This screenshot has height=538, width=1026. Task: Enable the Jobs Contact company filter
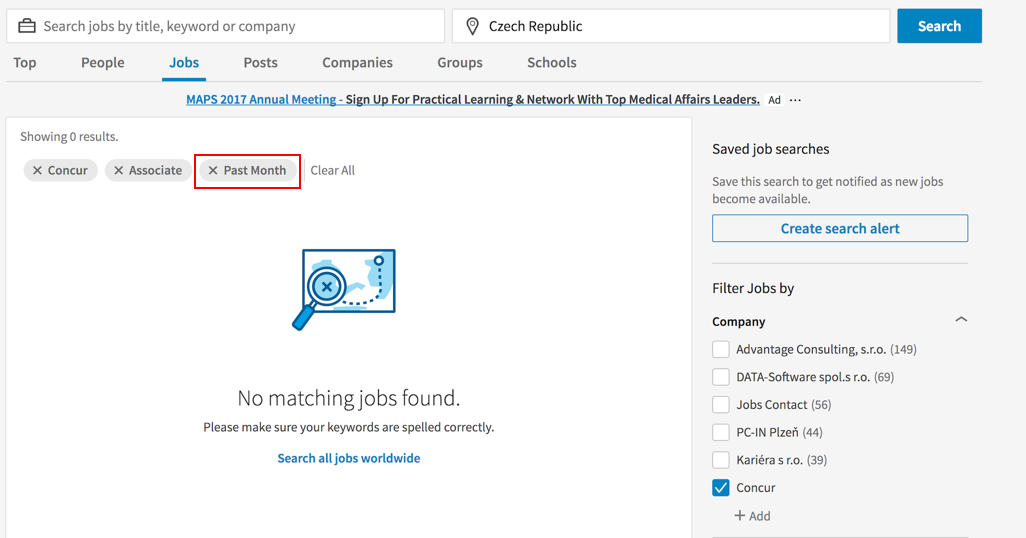721,405
